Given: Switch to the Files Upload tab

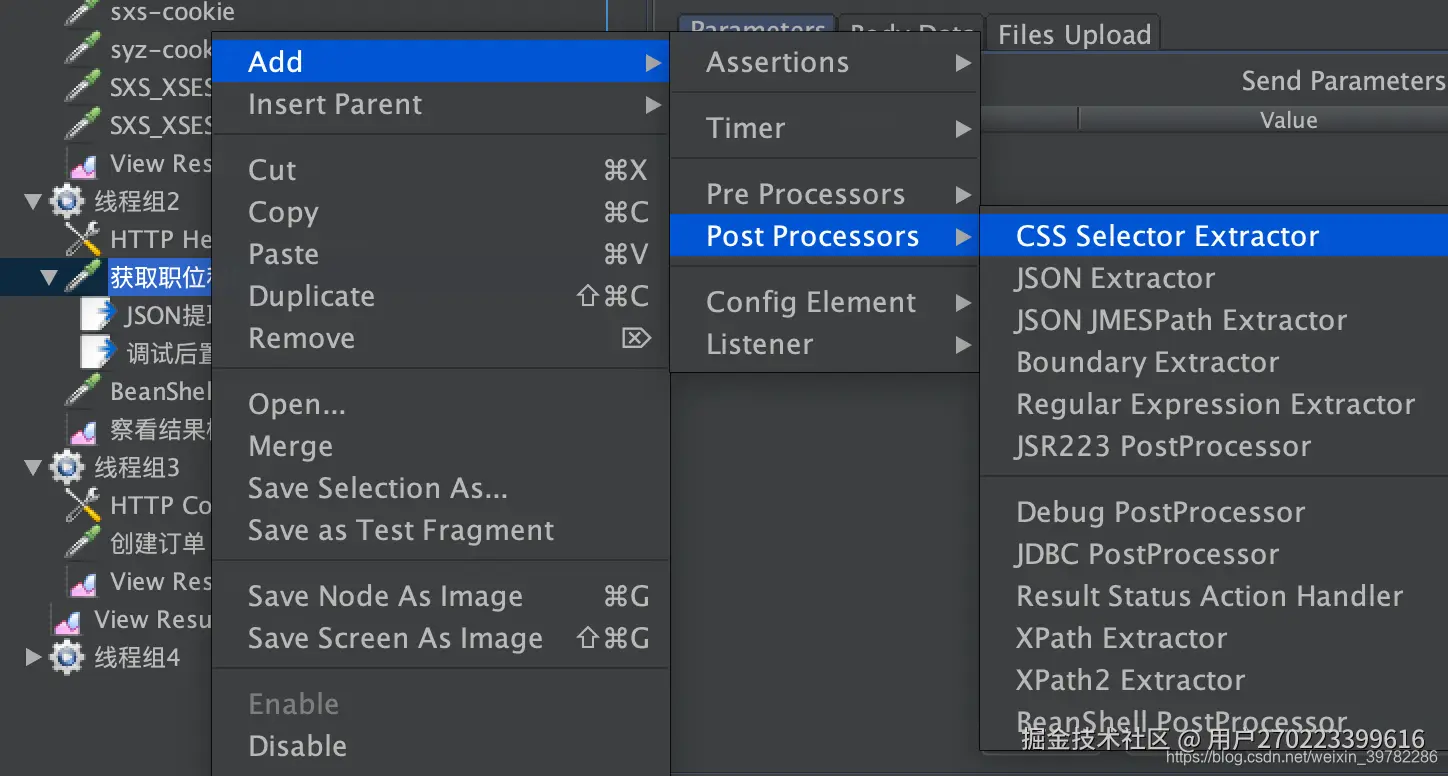Looking at the screenshot, I should [1074, 35].
